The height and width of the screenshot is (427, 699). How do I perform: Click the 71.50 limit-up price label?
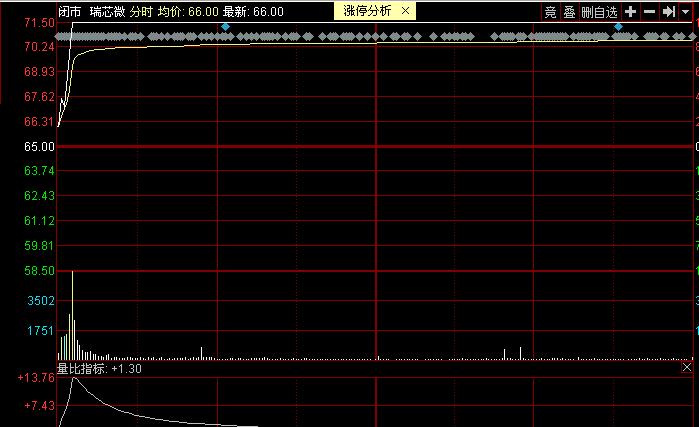(38, 23)
